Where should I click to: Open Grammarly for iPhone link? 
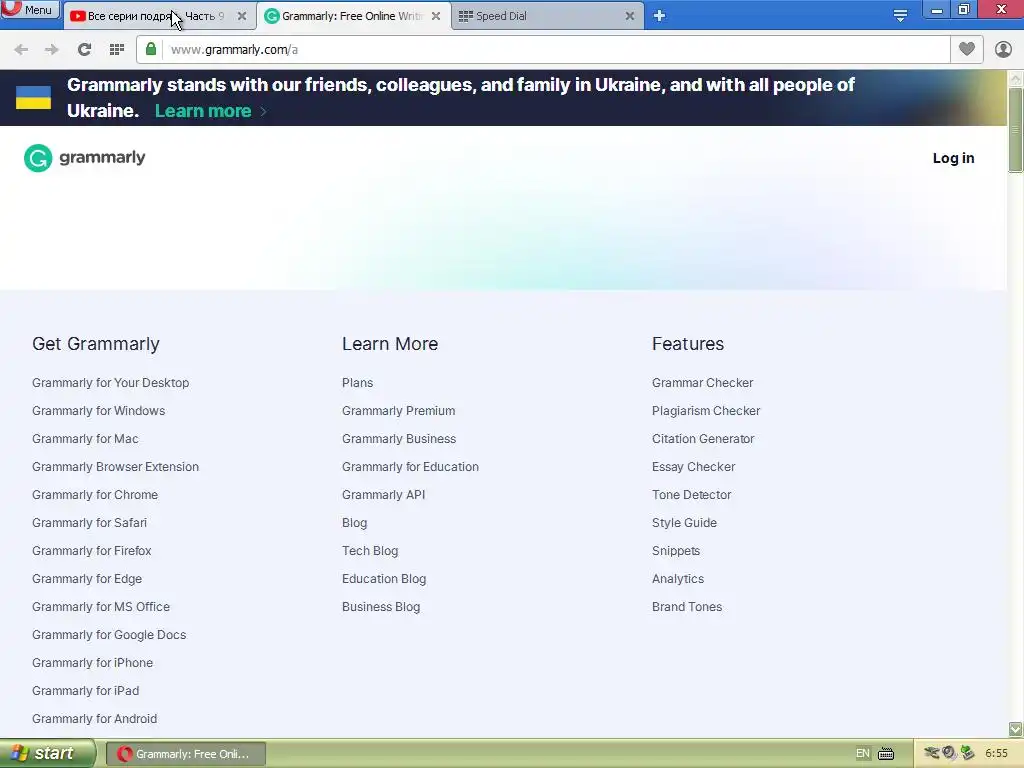point(92,663)
